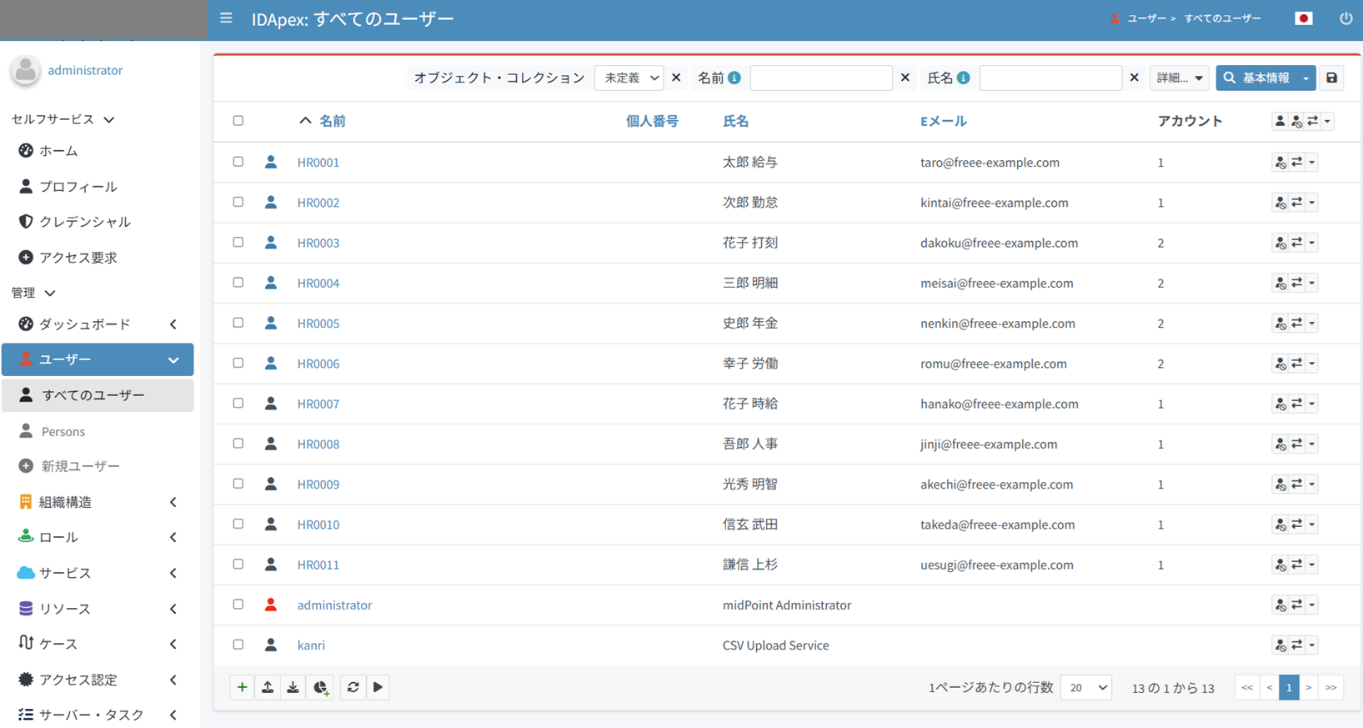Screen dimensions: 1363x728
Task: Select the checkbox for the kanri user
Action: (x=238, y=645)
